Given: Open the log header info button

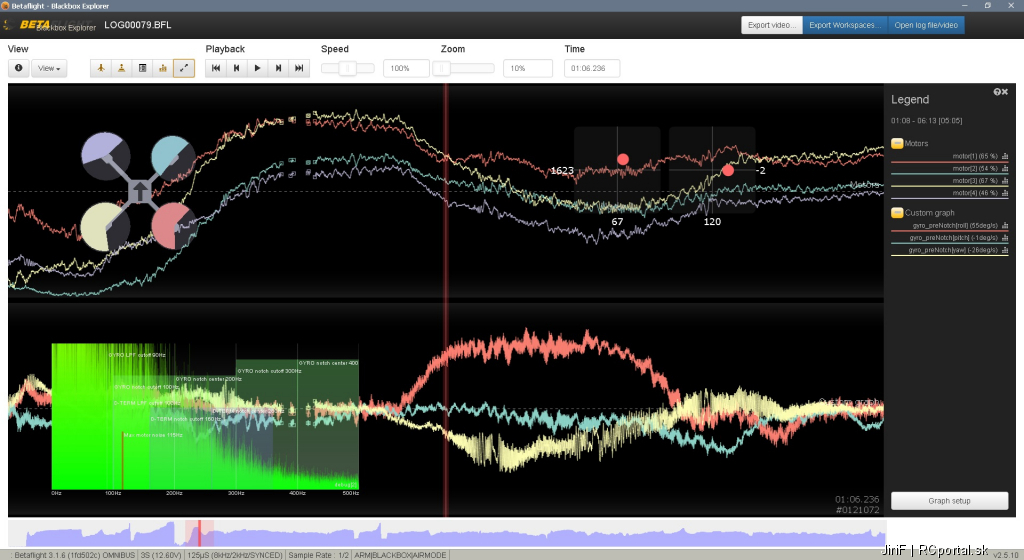Looking at the screenshot, I should click(18, 68).
